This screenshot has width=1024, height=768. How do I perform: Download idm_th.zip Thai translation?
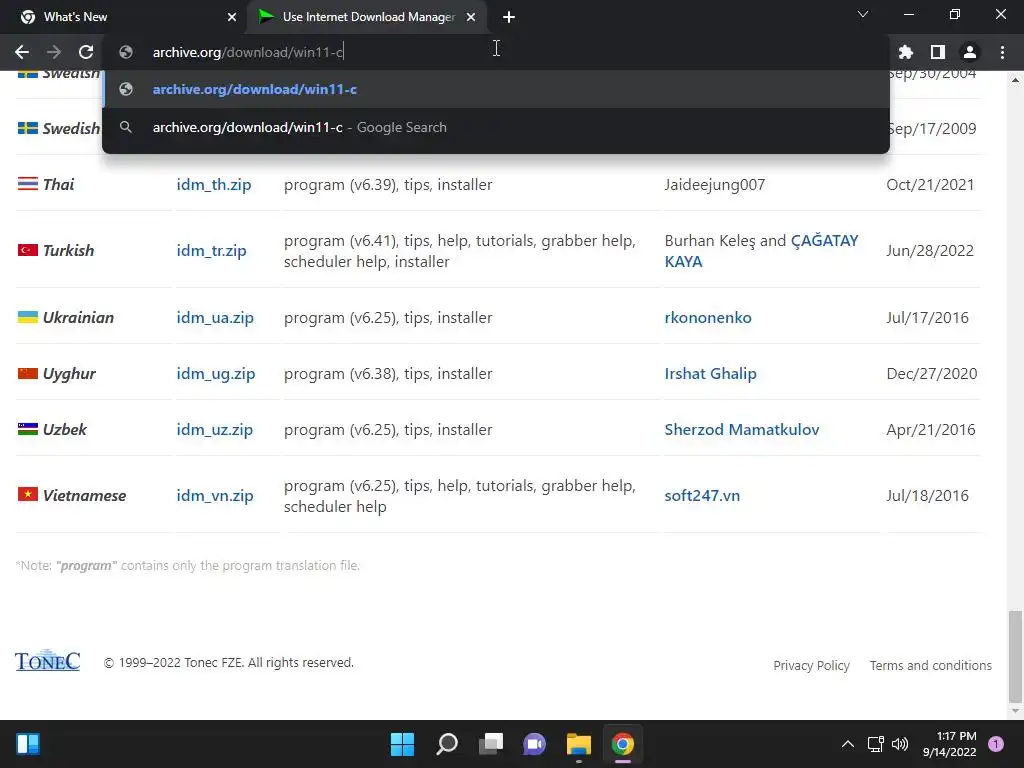pyautogui.click(x=214, y=185)
